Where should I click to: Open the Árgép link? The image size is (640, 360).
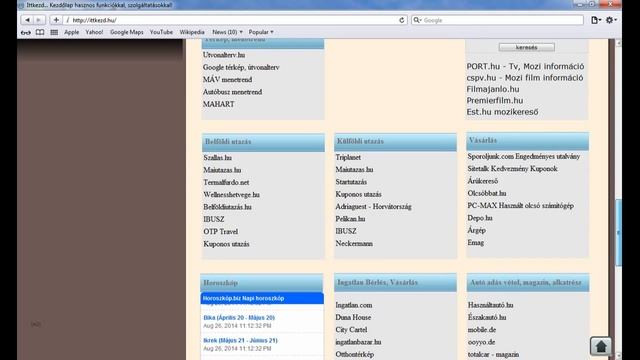(x=476, y=230)
